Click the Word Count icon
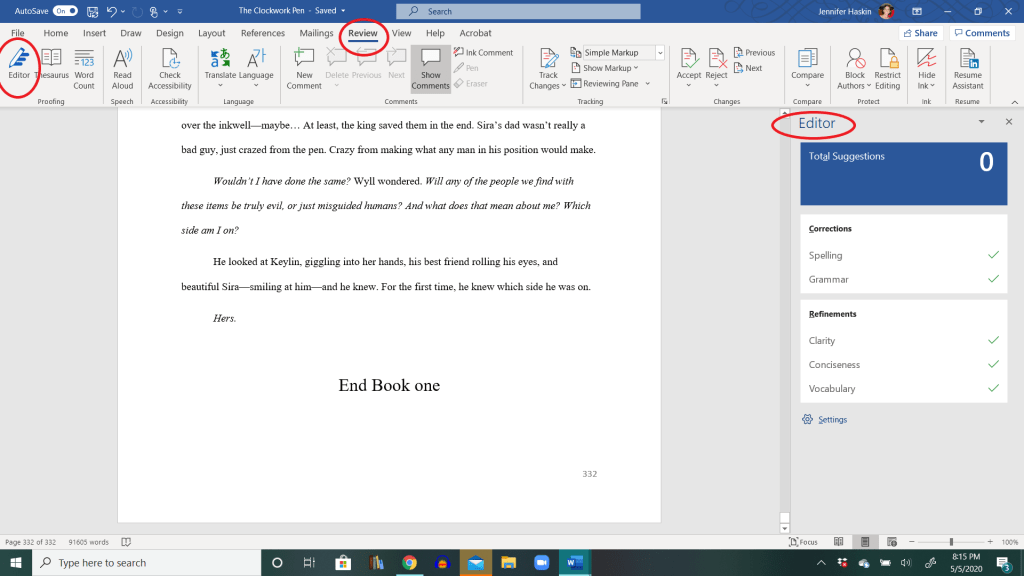The height and width of the screenshot is (576, 1024). point(84,66)
